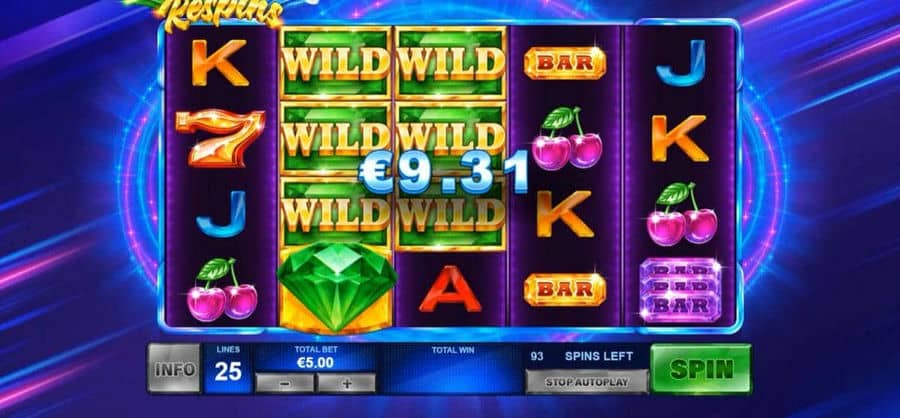Screen dimensions: 900x418
Task: Select the blue J on first reel
Action: pyautogui.click(x=222, y=214)
